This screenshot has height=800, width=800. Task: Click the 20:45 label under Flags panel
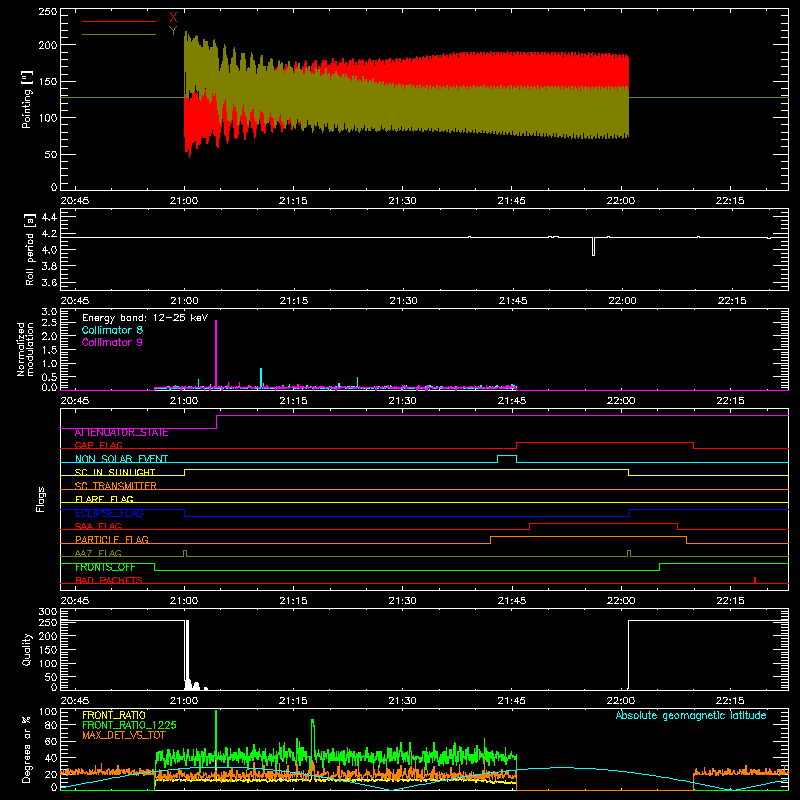75,601
